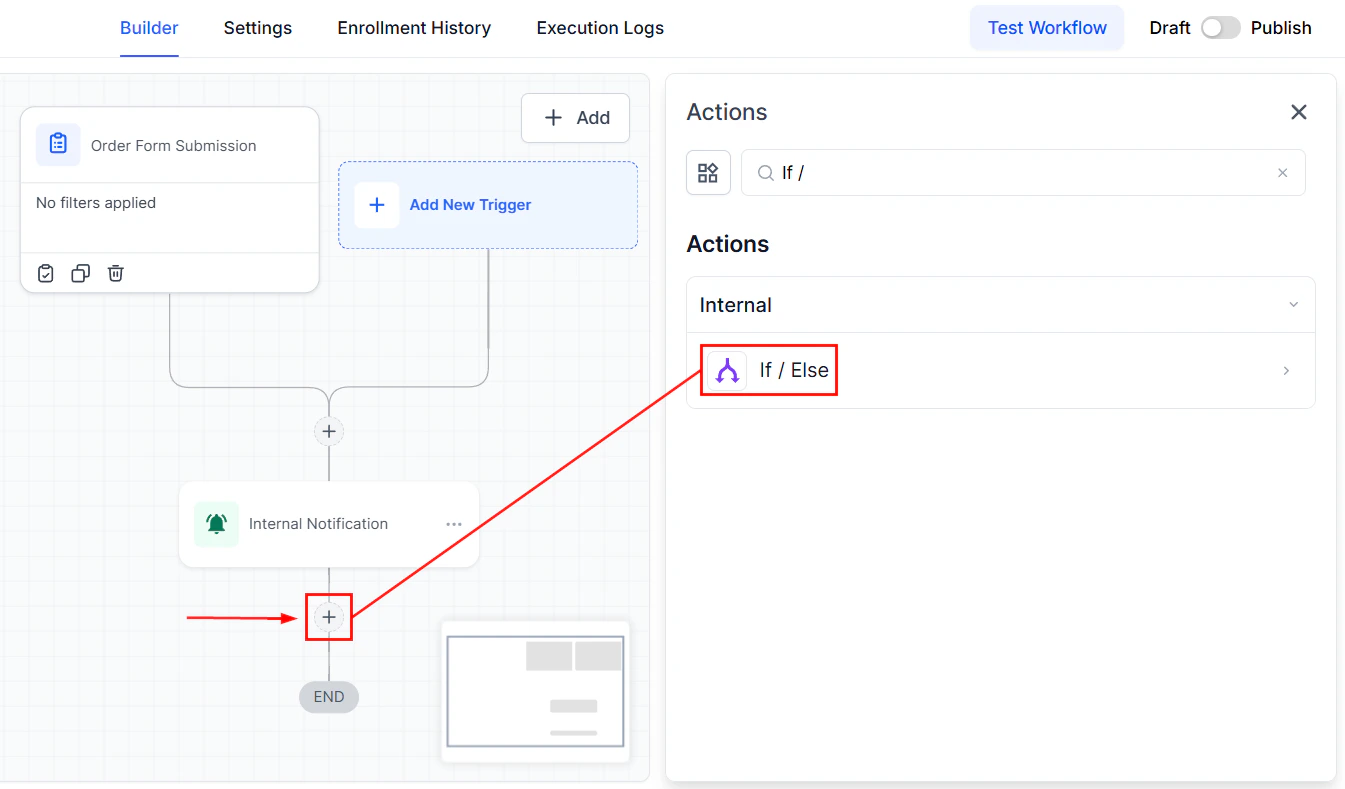This screenshot has height=789, width=1345.
Task: Click the If / Else row arrow
Action: pyautogui.click(x=1286, y=371)
